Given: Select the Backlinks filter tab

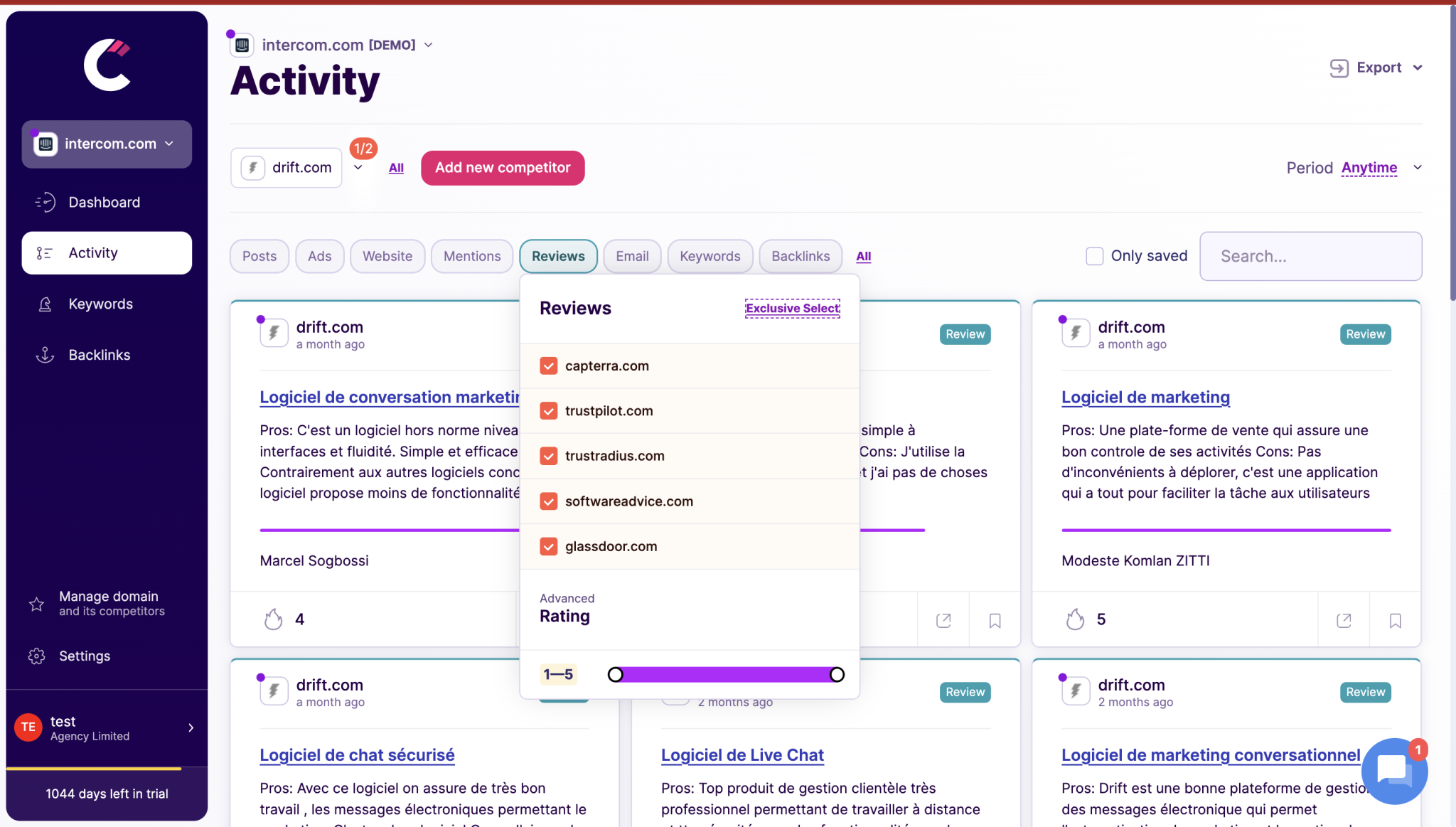Looking at the screenshot, I should [800, 256].
